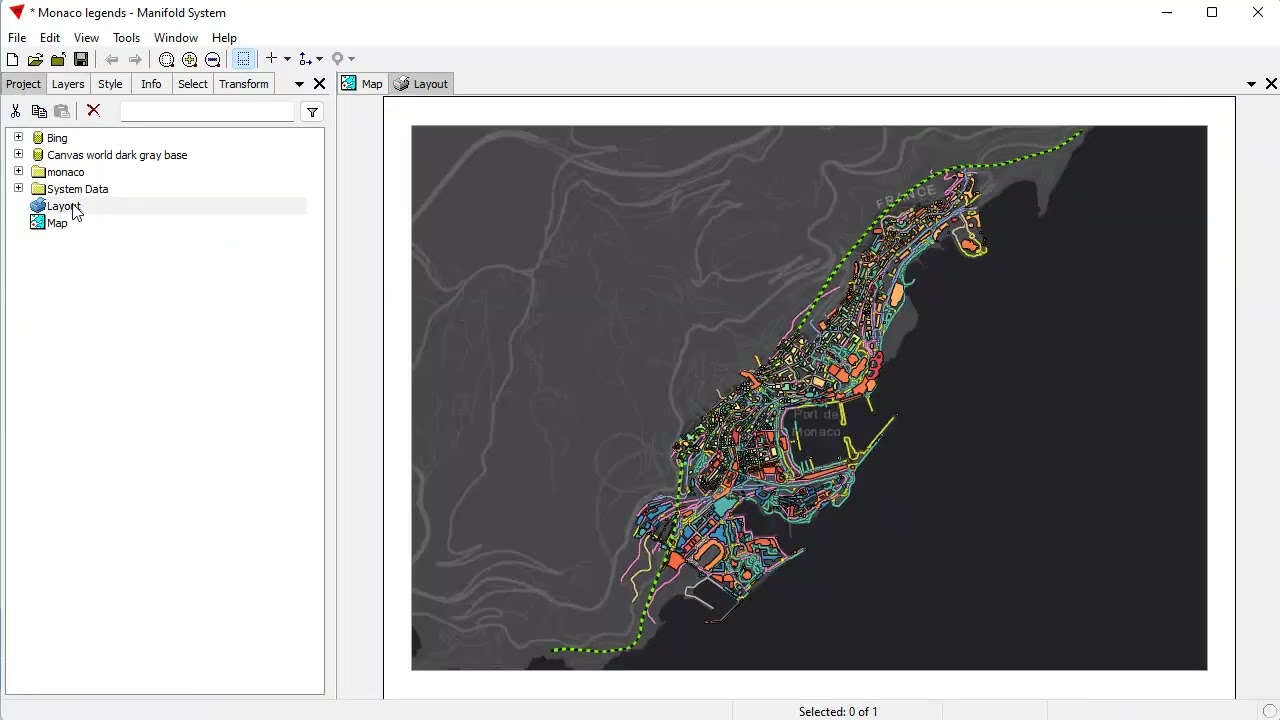Click the Zoom to Fit icon
This screenshot has width=1280, height=720.
166,60
